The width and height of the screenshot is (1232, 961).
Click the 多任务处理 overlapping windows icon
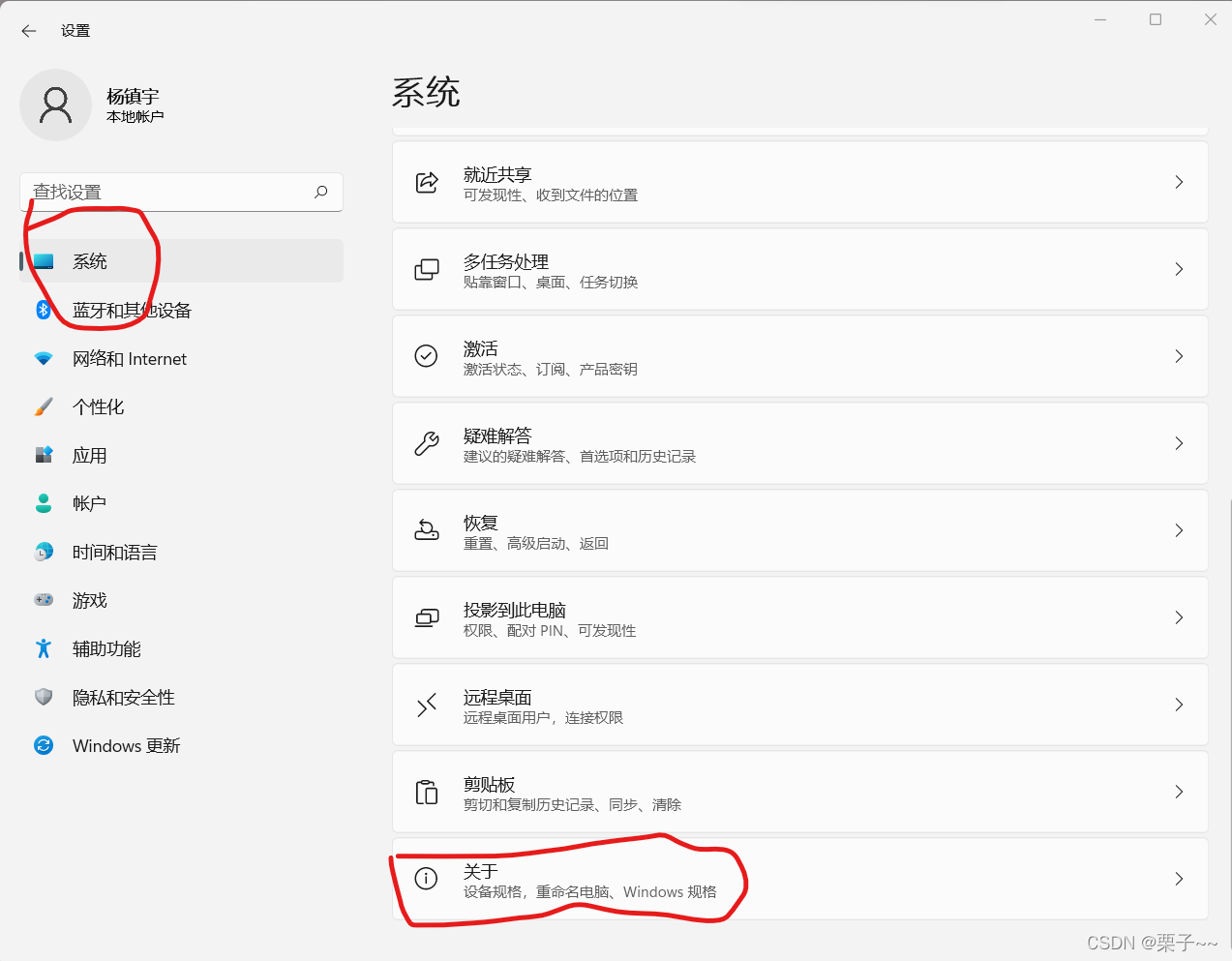point(427,269)
